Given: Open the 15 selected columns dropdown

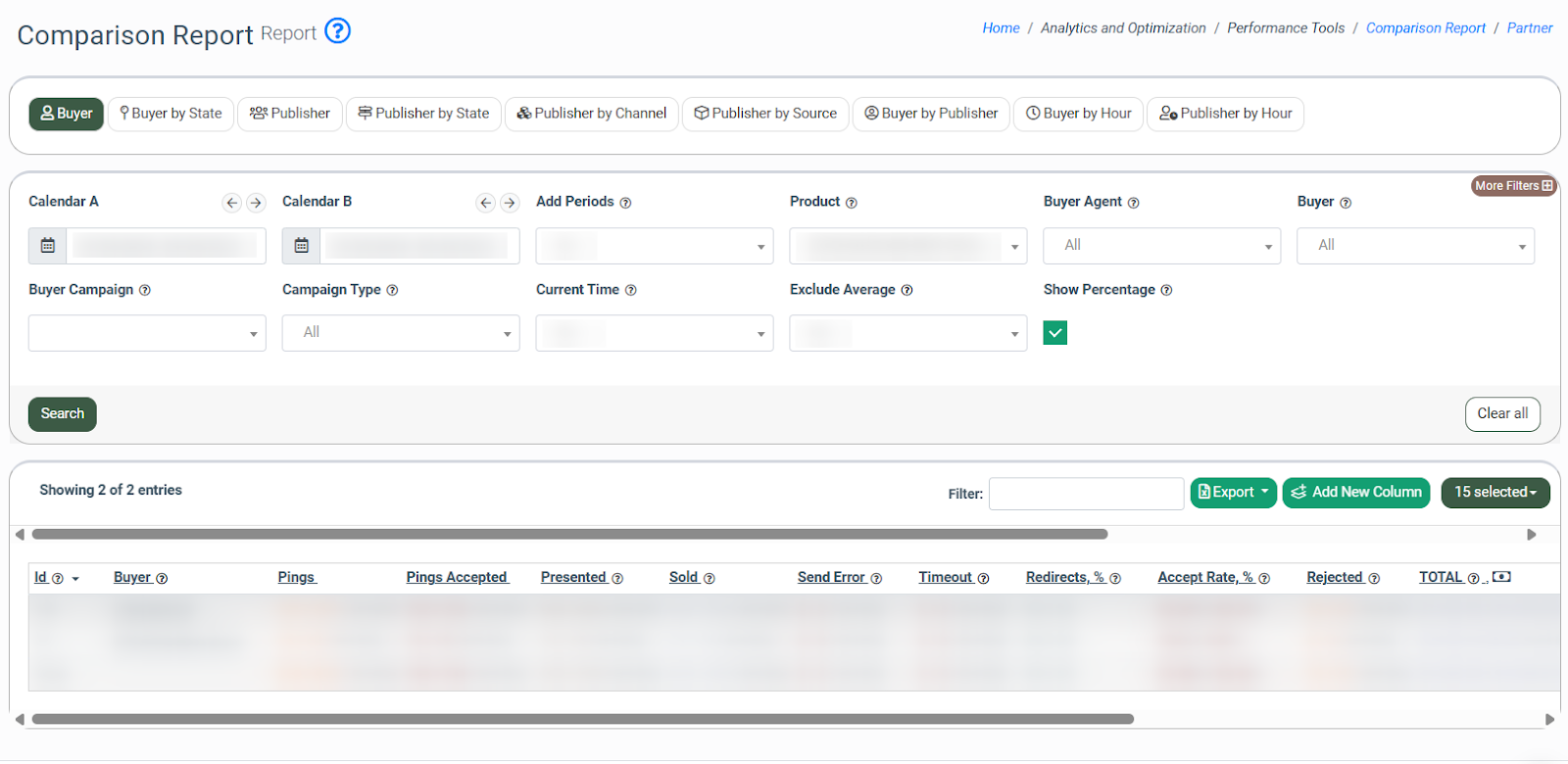Looking at the screenshot, I should tap(1494, 493).
